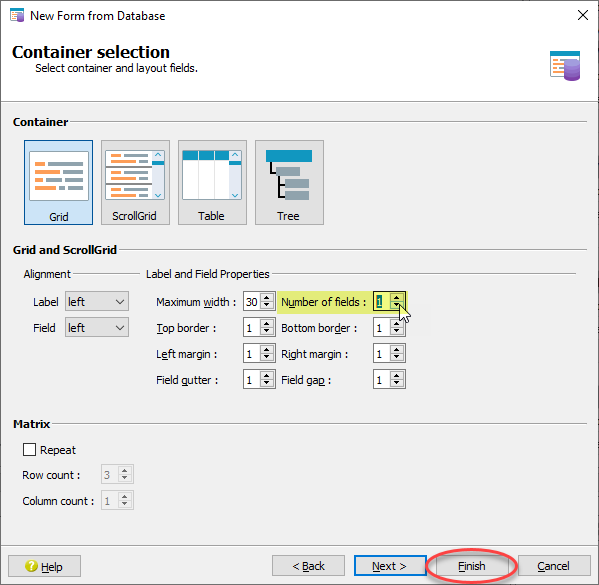Select the Tree container
The image size is (599, 585).
click(289, 182)
